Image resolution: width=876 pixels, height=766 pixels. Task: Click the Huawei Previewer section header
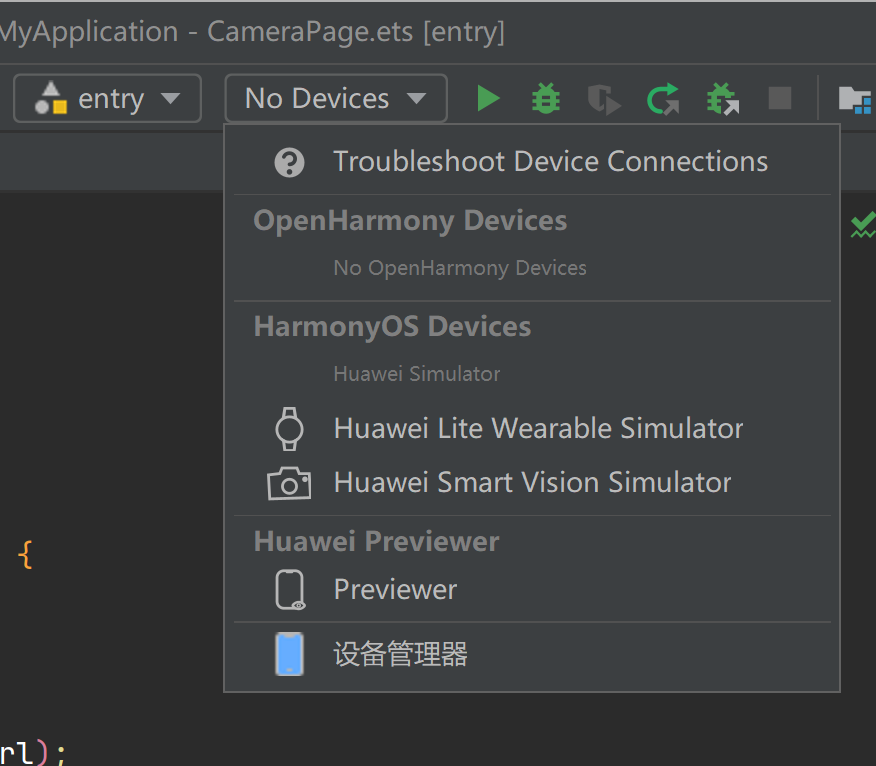(377, 541)
